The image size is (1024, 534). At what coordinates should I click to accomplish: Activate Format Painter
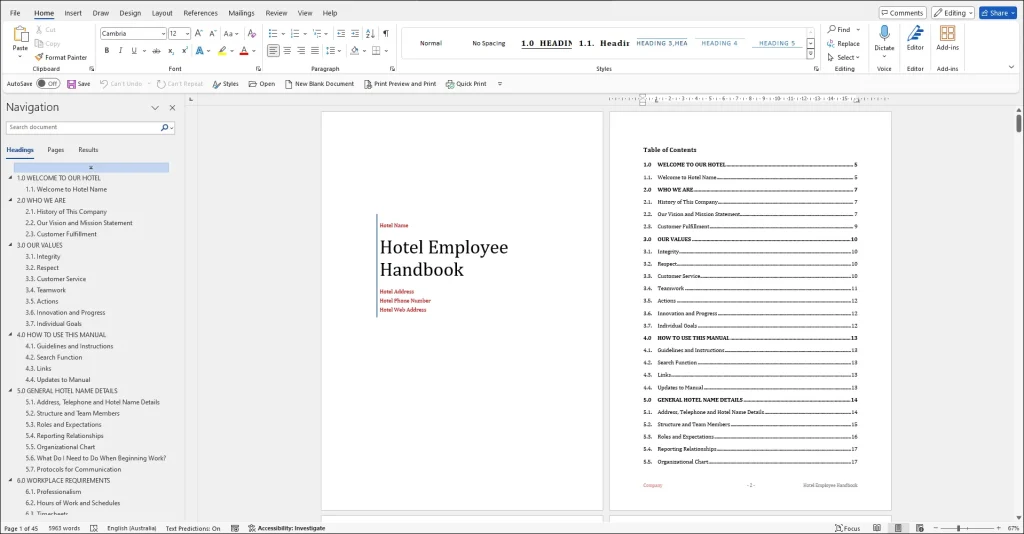[x=61, y=57]
